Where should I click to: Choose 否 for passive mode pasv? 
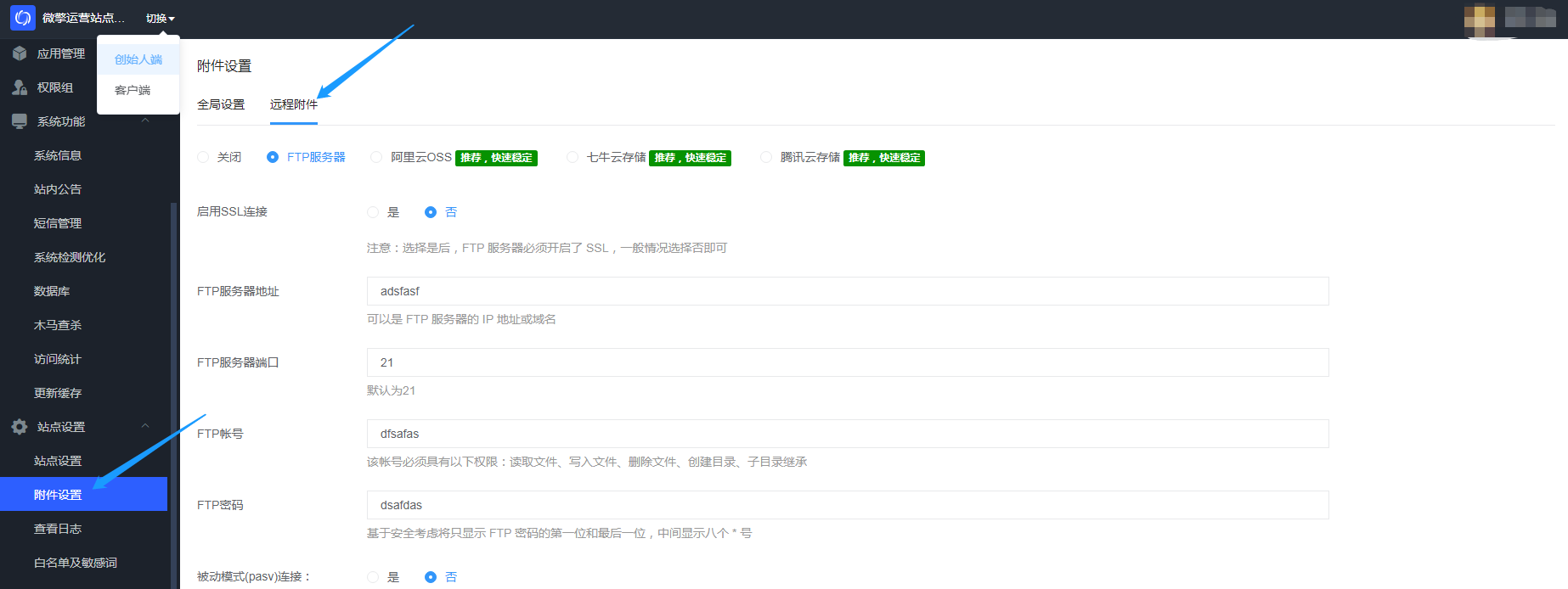point(431,577)
